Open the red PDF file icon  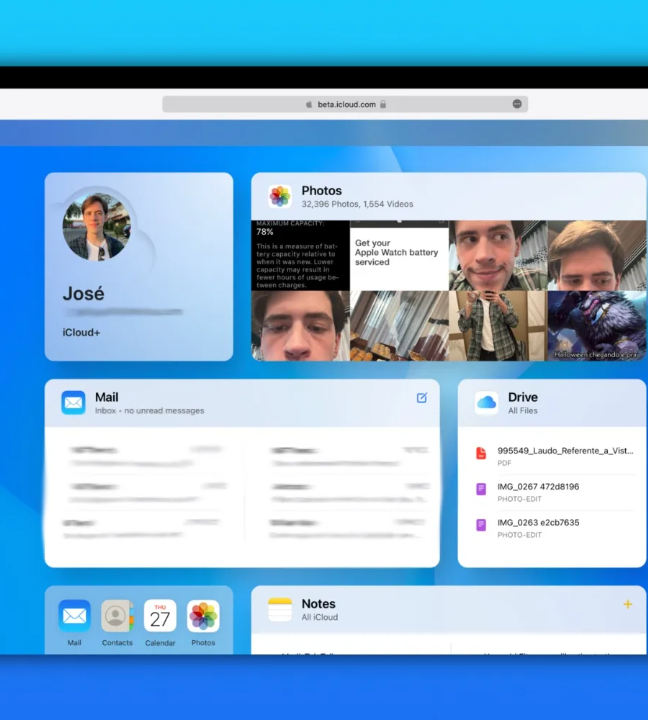481,453
